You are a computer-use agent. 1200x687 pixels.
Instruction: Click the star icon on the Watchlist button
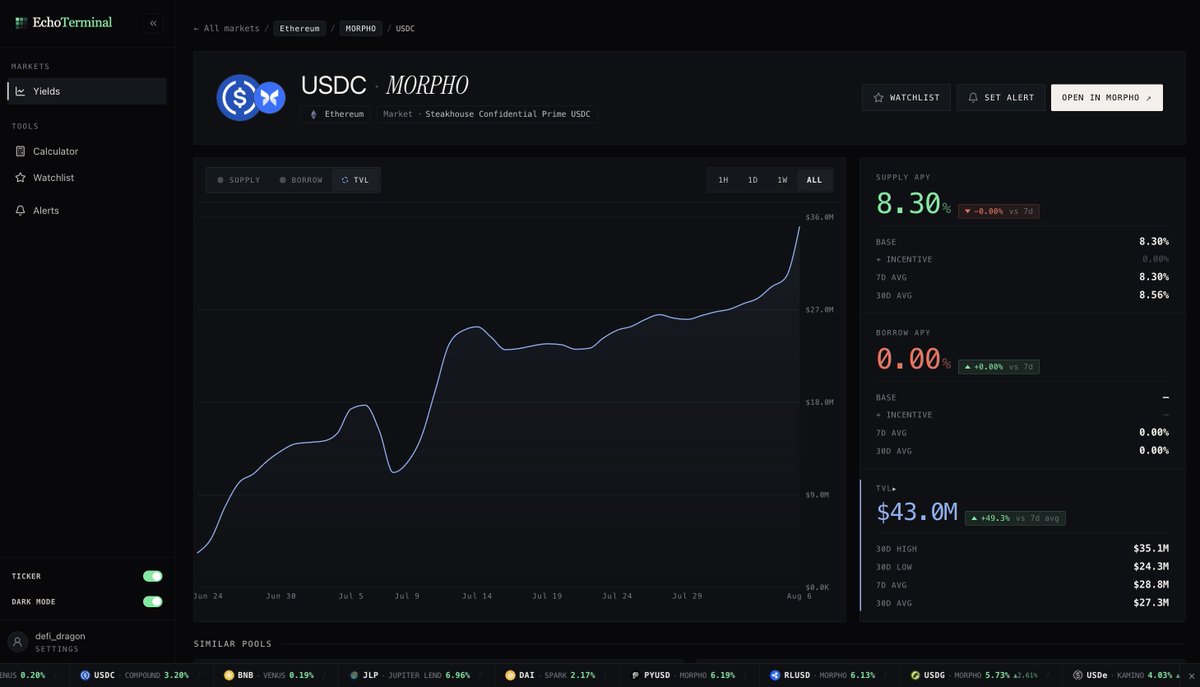[878, 98]
